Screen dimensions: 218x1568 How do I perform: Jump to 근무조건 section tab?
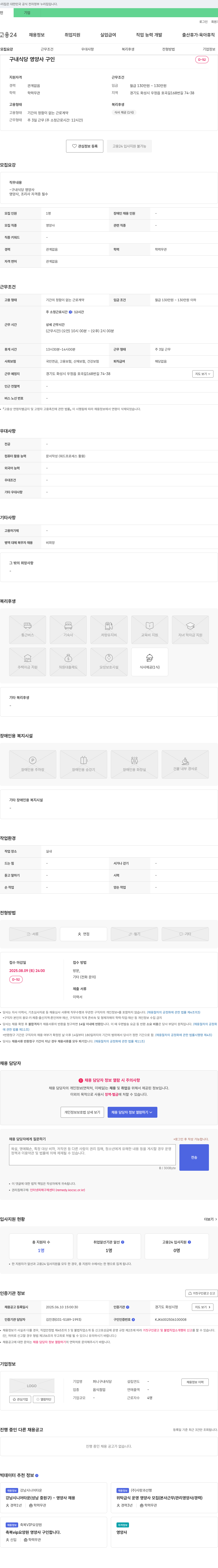(47, 49)
